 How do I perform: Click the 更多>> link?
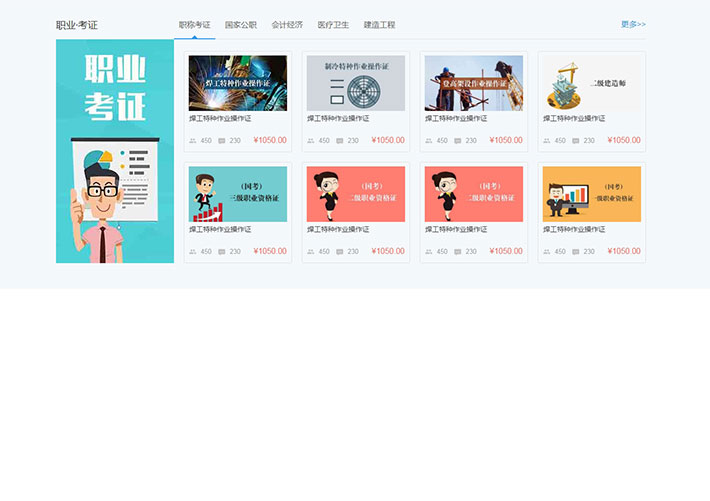(x=633, y=24)
